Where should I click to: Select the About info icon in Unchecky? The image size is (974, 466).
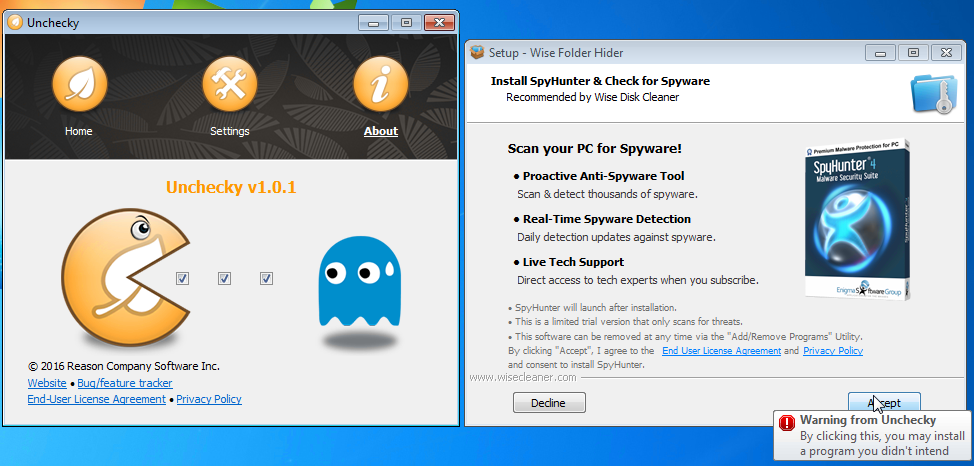(x=381, y=83)
